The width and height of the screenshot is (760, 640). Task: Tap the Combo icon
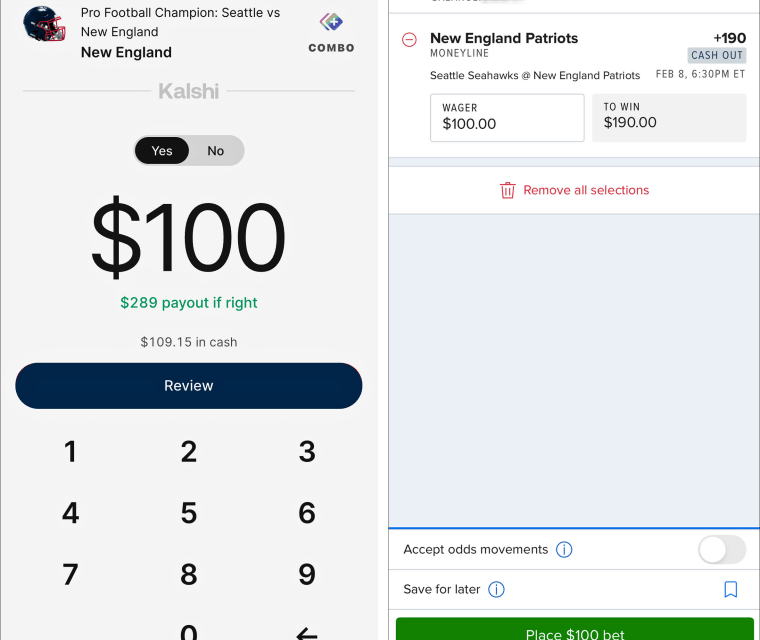pos(331,24)
